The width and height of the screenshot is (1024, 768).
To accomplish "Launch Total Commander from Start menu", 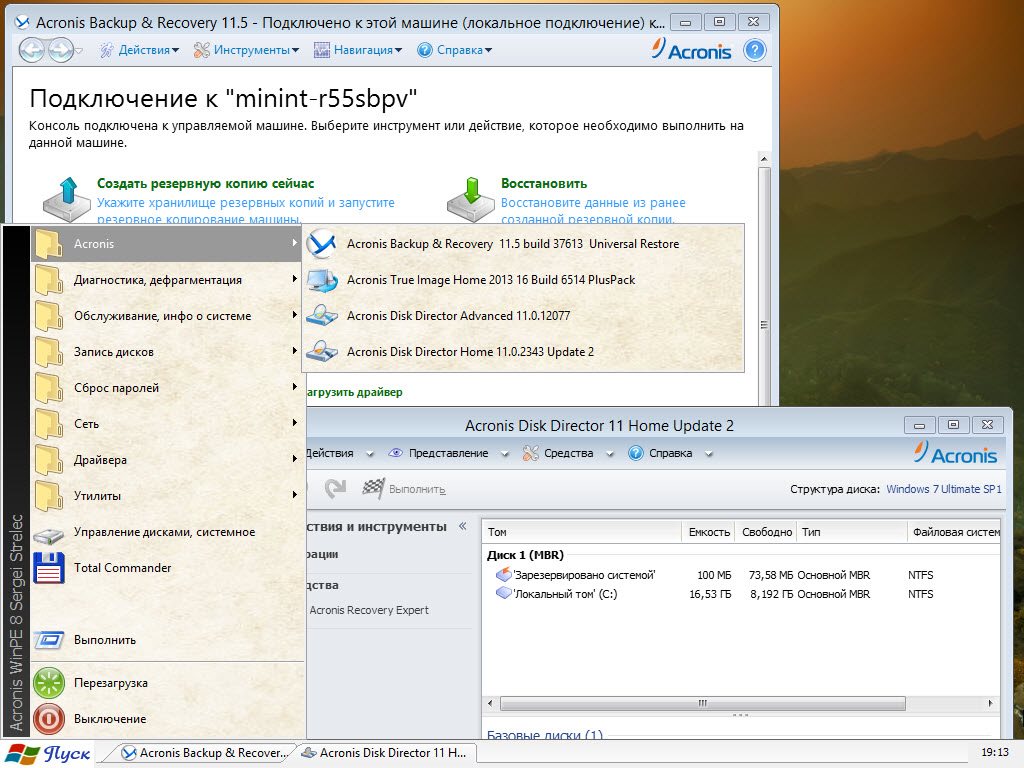I will (167, 568).
